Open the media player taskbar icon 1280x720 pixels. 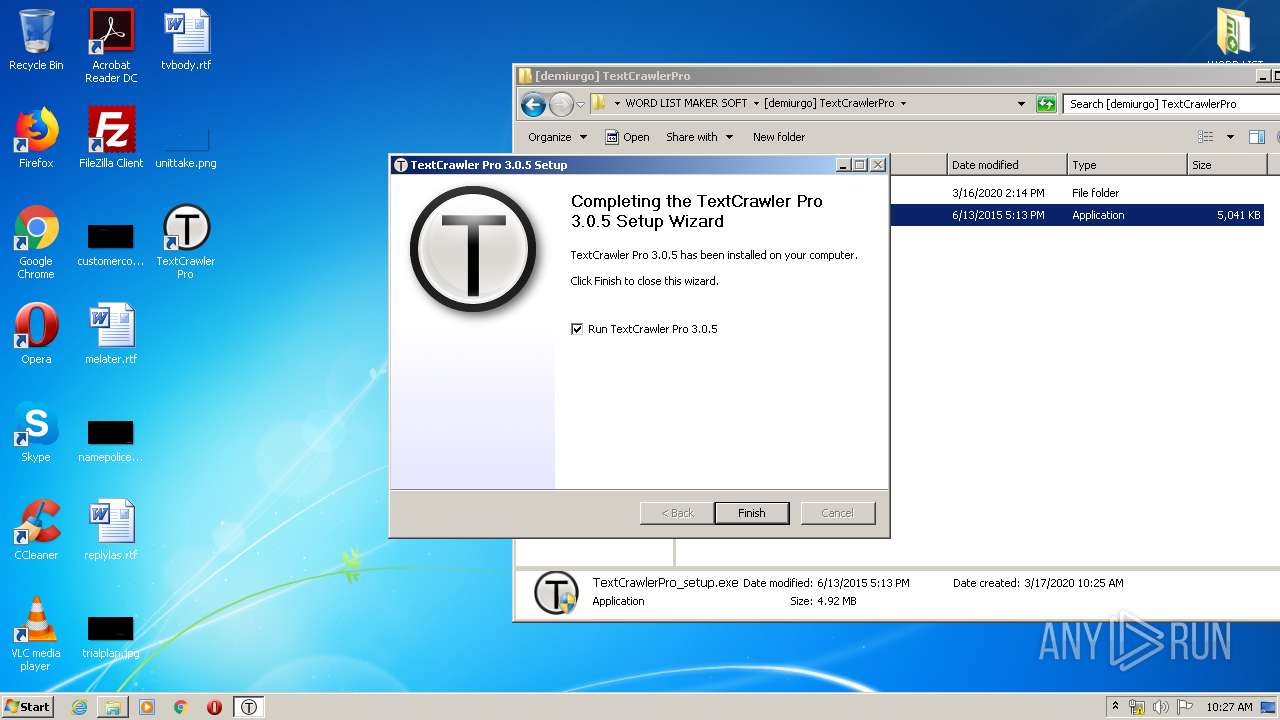click(147, 707)
